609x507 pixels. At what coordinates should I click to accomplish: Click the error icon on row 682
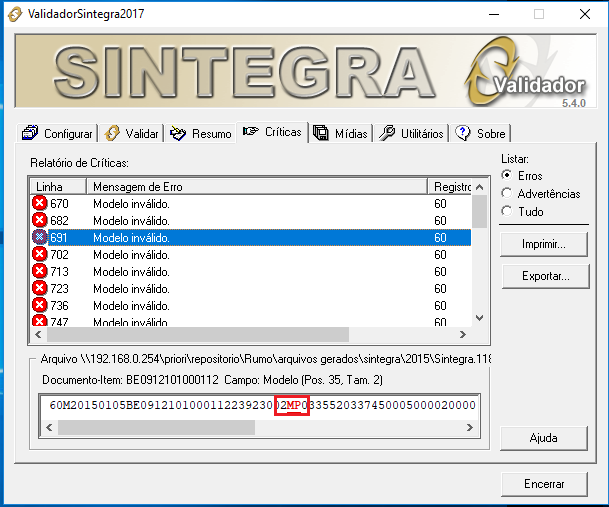[x=39, y=220]
